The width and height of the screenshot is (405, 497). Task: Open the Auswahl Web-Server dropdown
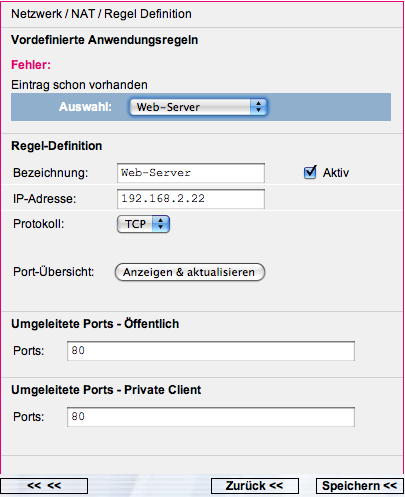[198, 107]
